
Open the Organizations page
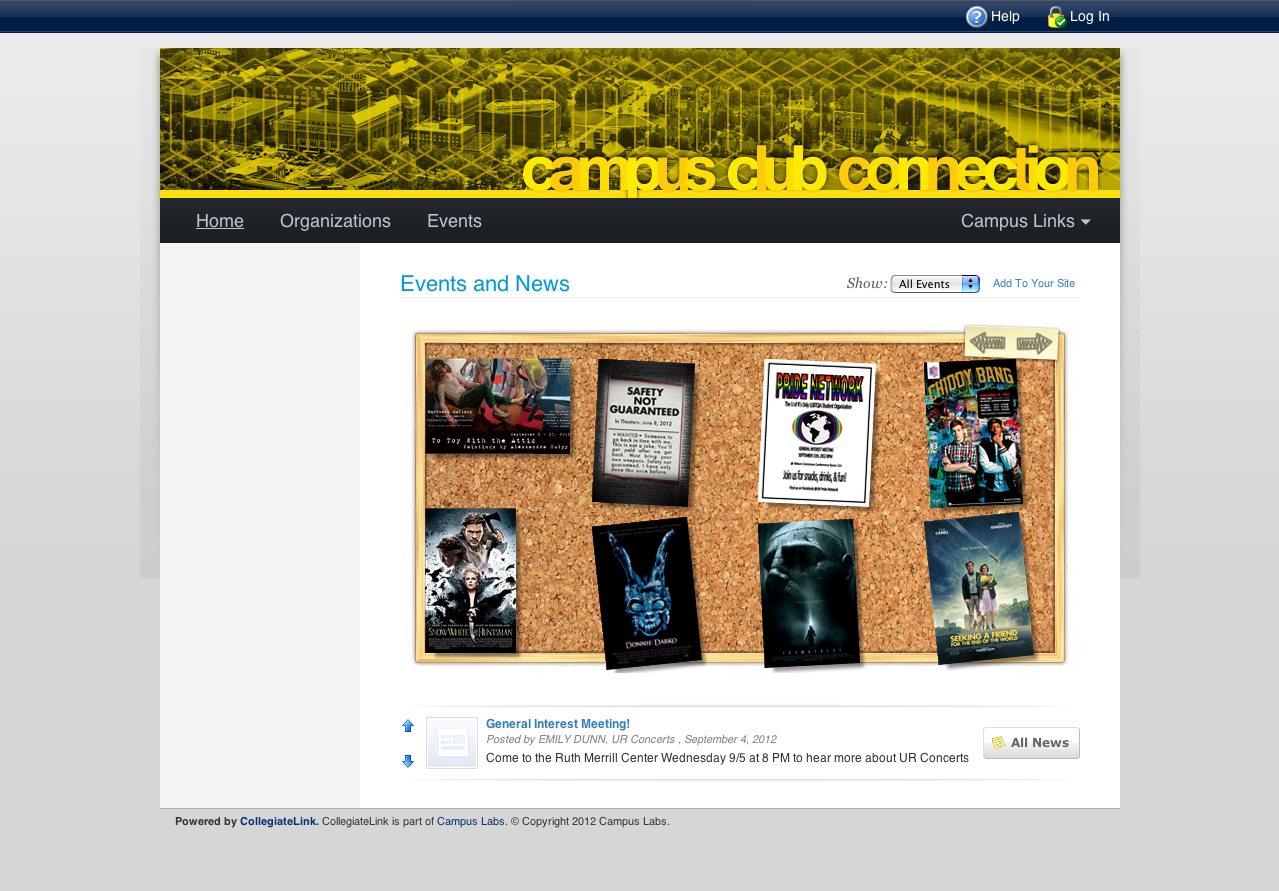(x=335, y=221)
